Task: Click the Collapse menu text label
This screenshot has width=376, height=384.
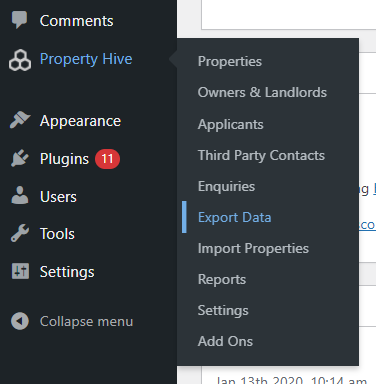Action: click(86, 321)
